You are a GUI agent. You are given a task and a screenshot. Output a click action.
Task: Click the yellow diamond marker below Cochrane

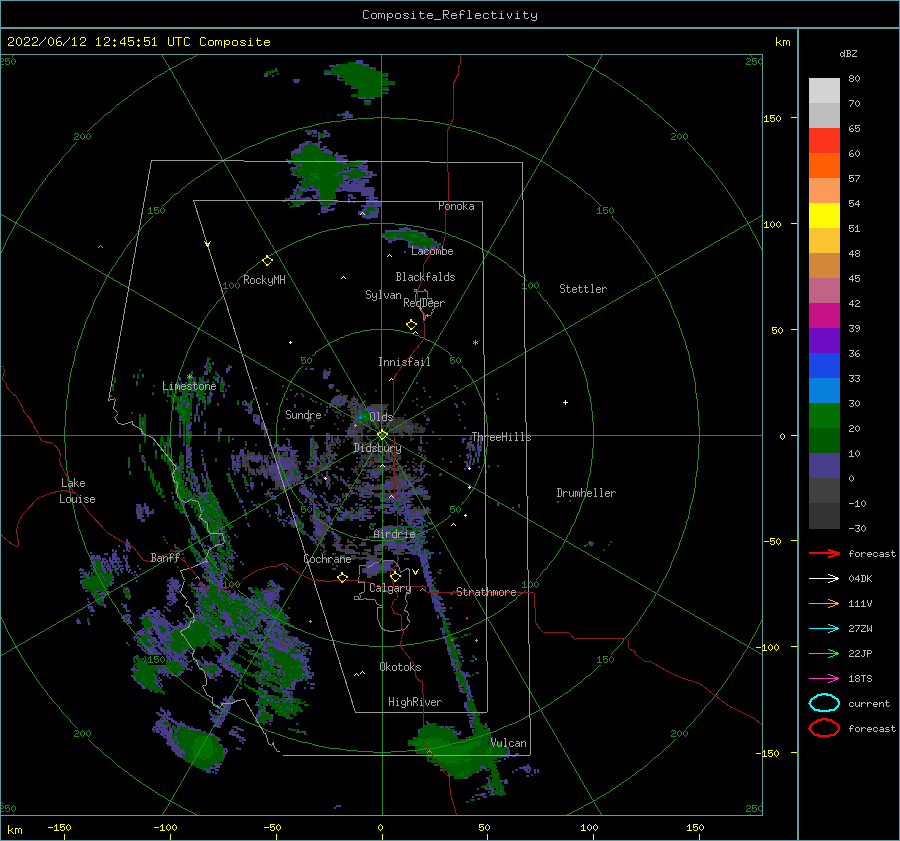[342, 577]
